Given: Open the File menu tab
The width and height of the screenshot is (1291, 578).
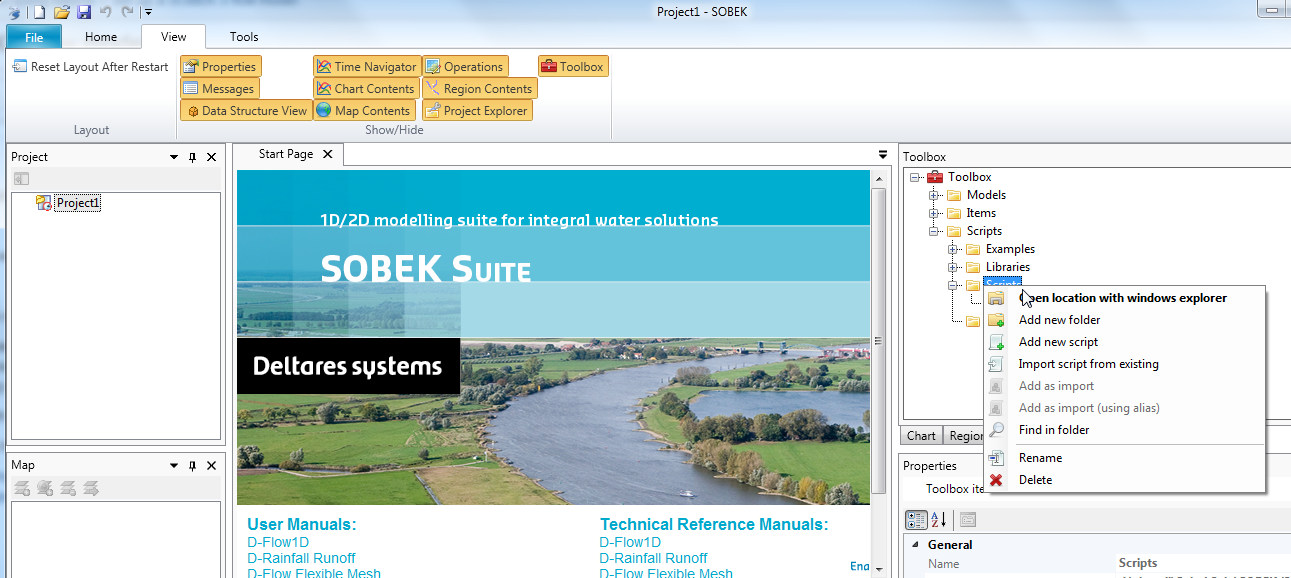Looking at the screenshot, I should (x=34, y=37).
